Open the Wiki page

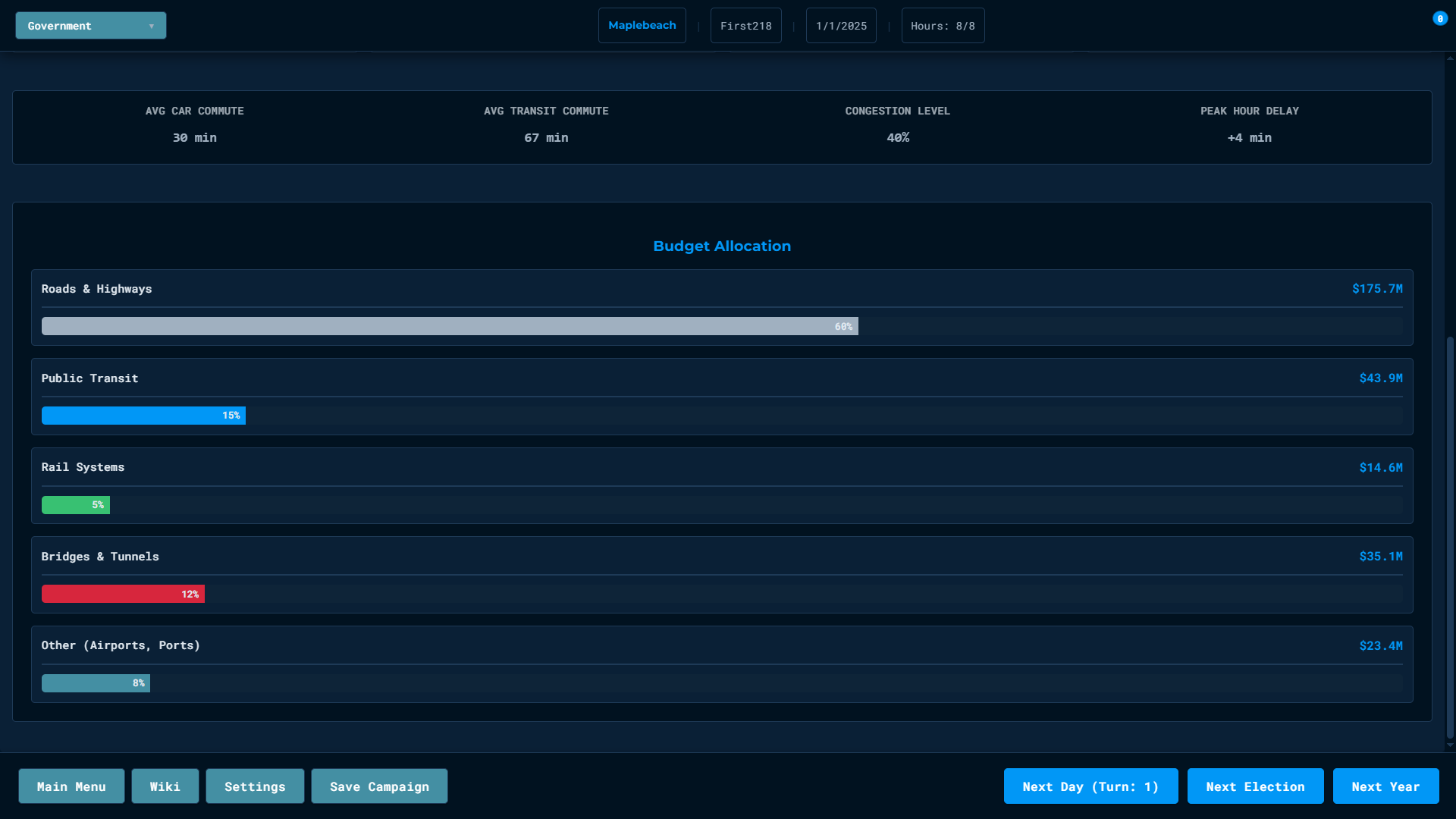[165, 786]
